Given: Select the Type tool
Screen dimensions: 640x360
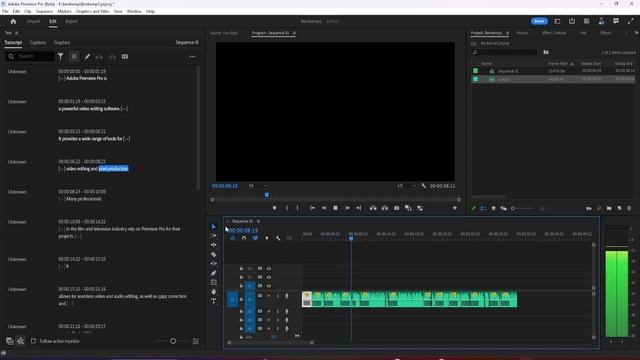Looking at the screenshot, I should coord(213,301).
